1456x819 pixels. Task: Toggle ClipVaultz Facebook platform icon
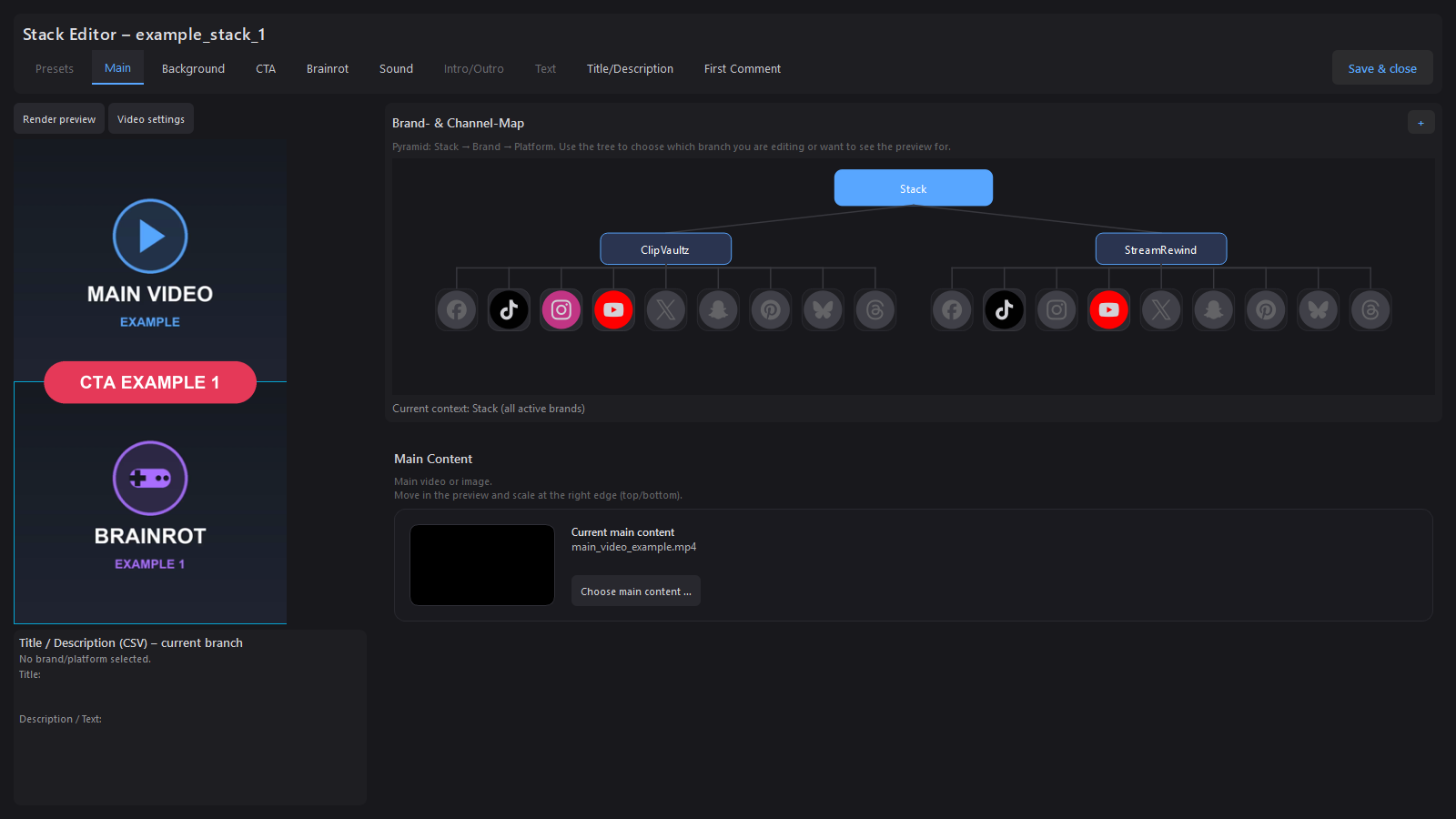(x=457, y=310)
